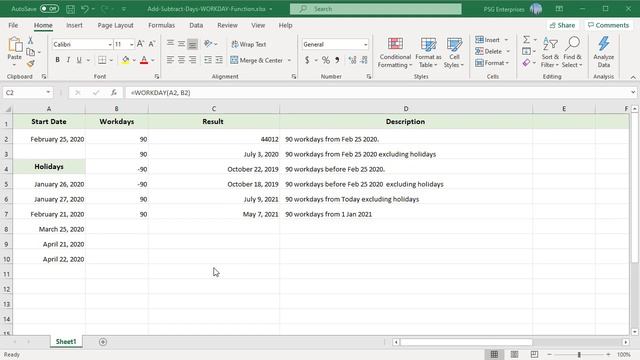Click the Increase Decimal icon

pyautogui.click(x=352, y=60)
